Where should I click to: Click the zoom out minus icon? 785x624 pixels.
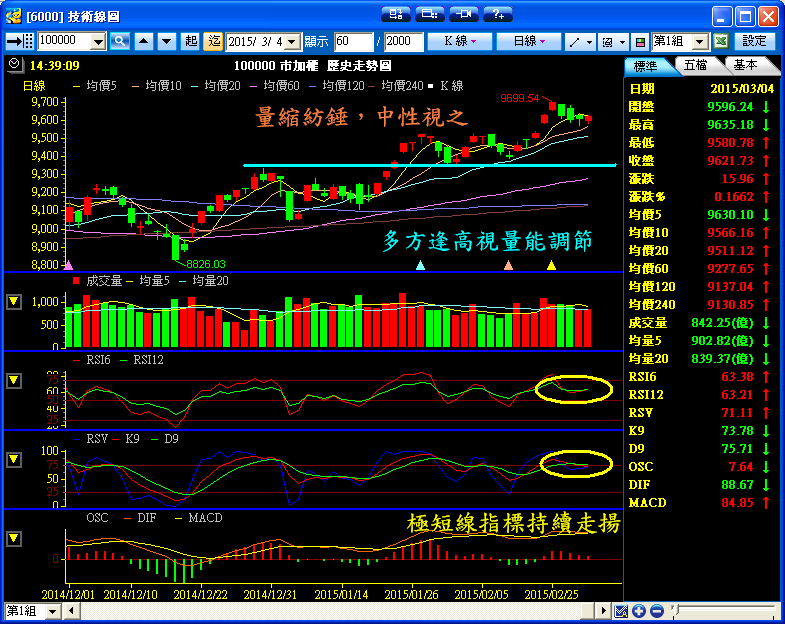tap(656, 611)
